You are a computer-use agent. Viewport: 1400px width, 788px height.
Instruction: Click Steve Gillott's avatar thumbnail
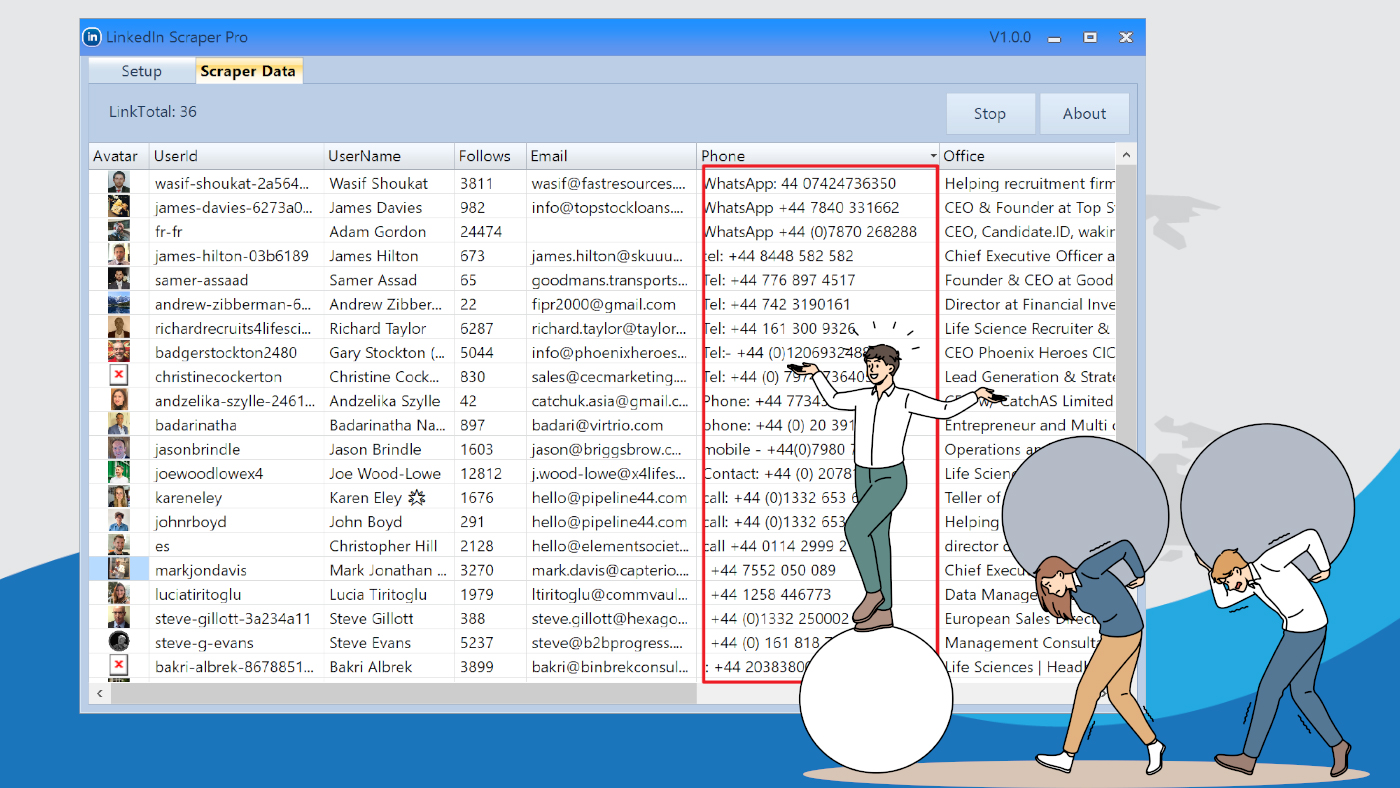(119, 618)
